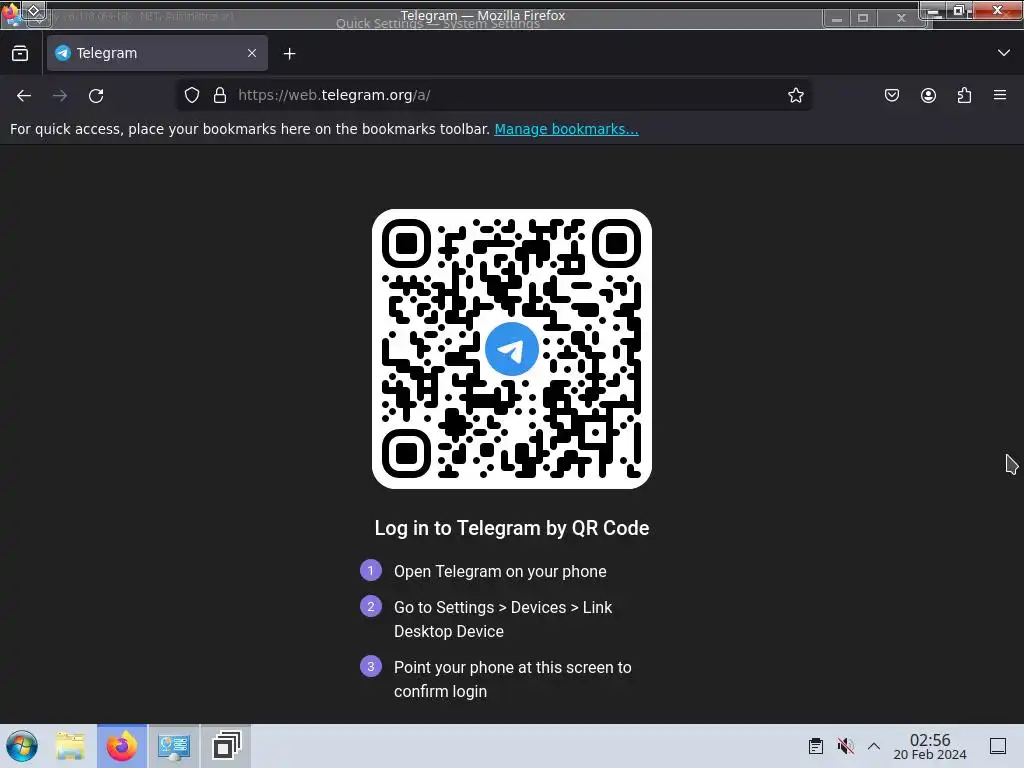Screen dimensions: 1024x768
Task: Minimize the Firefox window
Action: pyautogui.click(x=933, y=11)
